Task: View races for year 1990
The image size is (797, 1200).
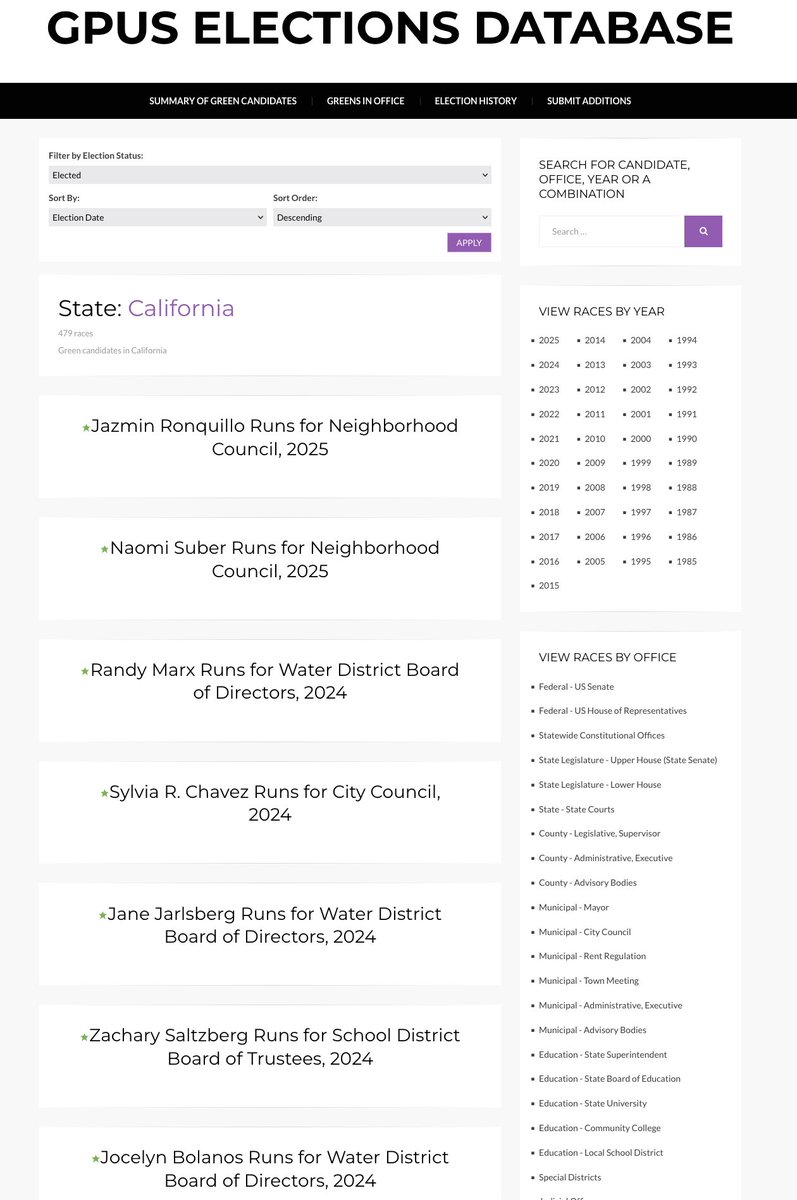Action: pyautogui.click(x=686, y=438)
